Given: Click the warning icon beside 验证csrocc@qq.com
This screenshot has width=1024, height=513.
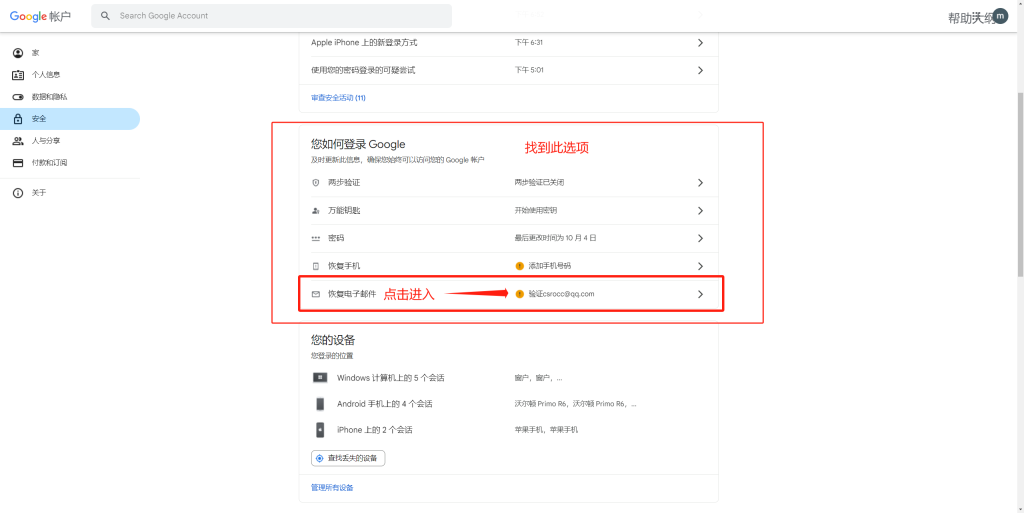Looking at the screenshot, I should (520, 294).
